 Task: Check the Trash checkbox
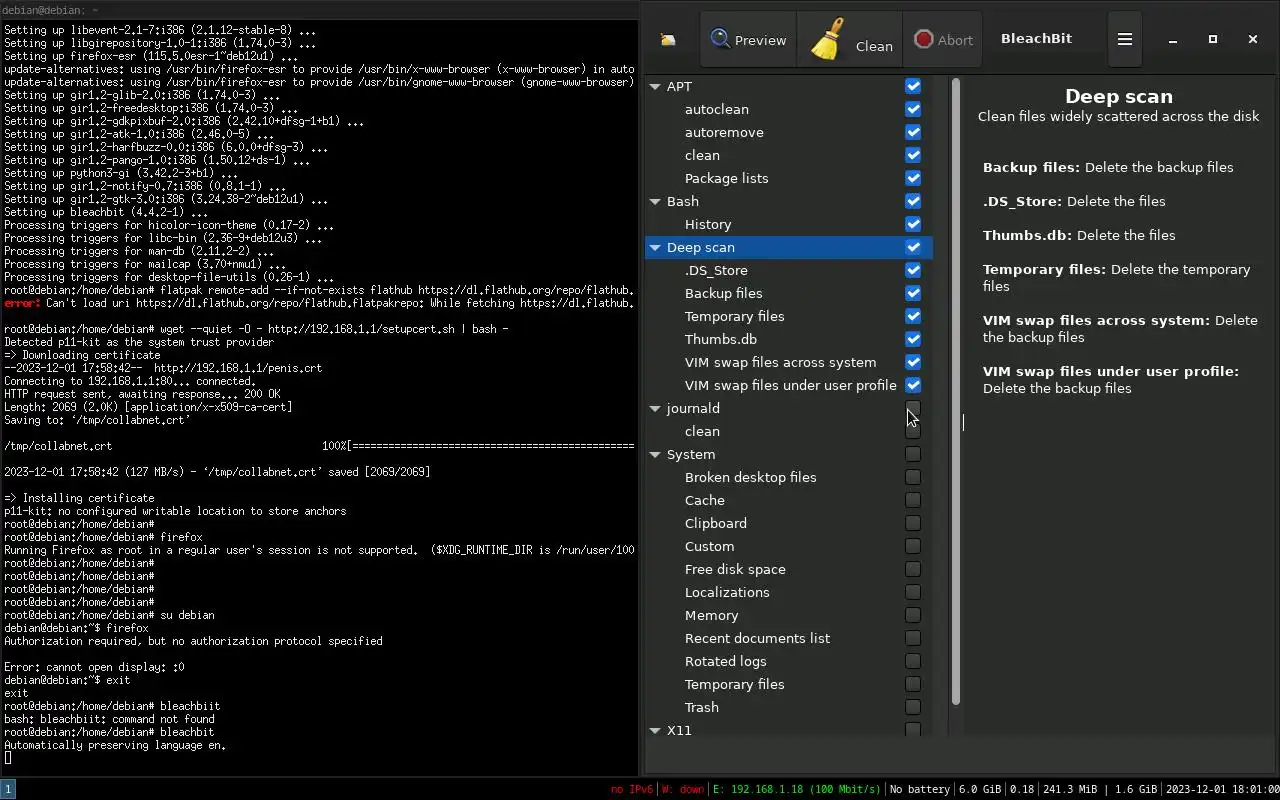[913, 707]
